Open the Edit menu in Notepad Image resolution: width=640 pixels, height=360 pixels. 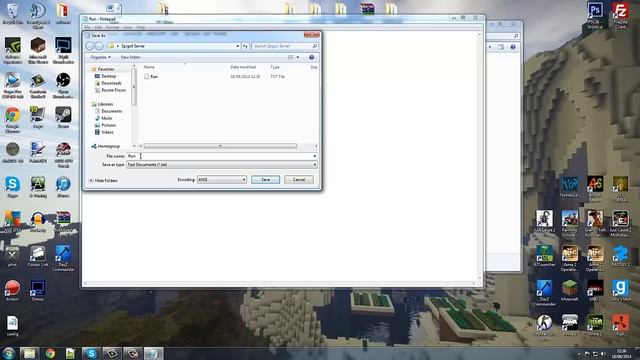click(98, 27)
